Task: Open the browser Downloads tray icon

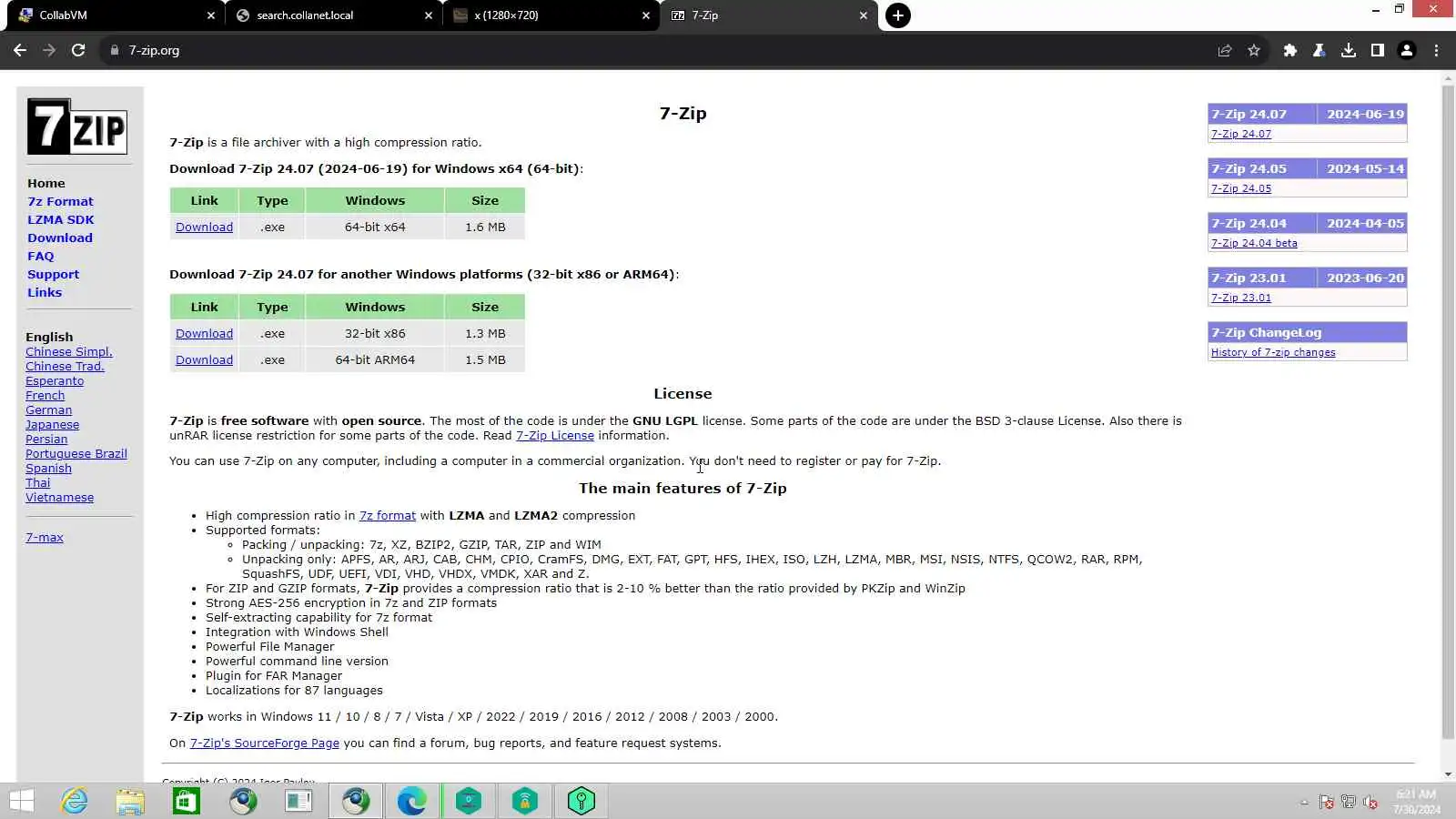Action: pyautogui.click(x=1349, y=50)
